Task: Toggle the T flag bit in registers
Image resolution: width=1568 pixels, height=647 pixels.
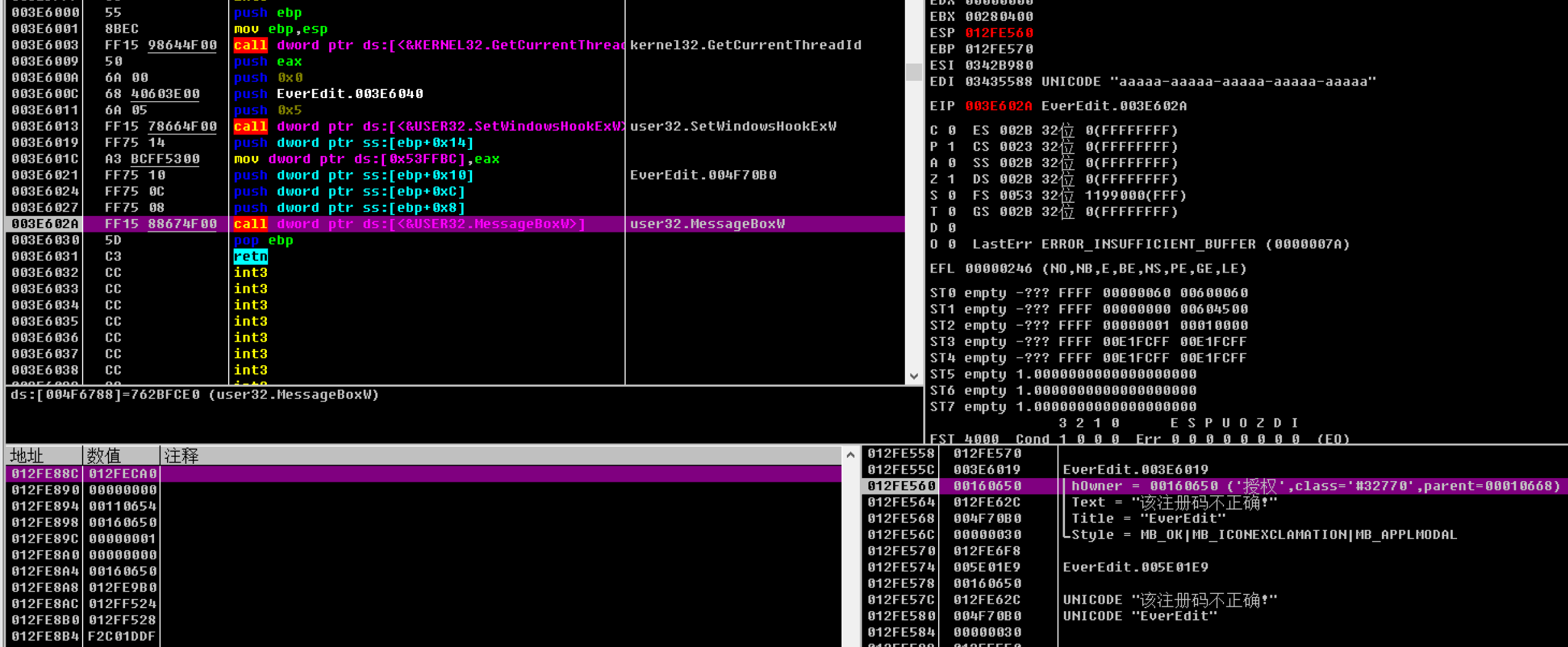Action: click(952, 212)
